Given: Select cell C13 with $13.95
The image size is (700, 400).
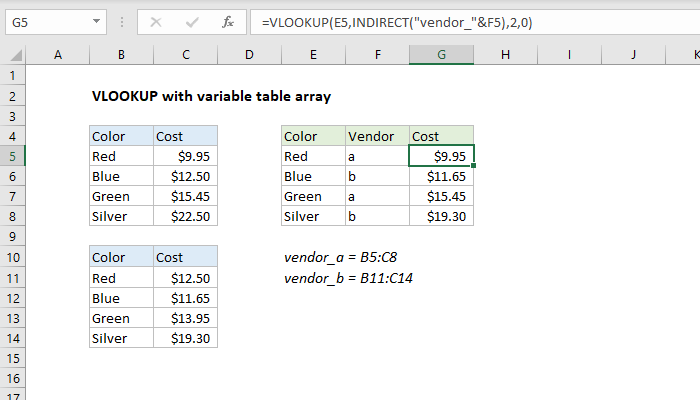Looking at the screenshot, I should (x=186, y=318).
